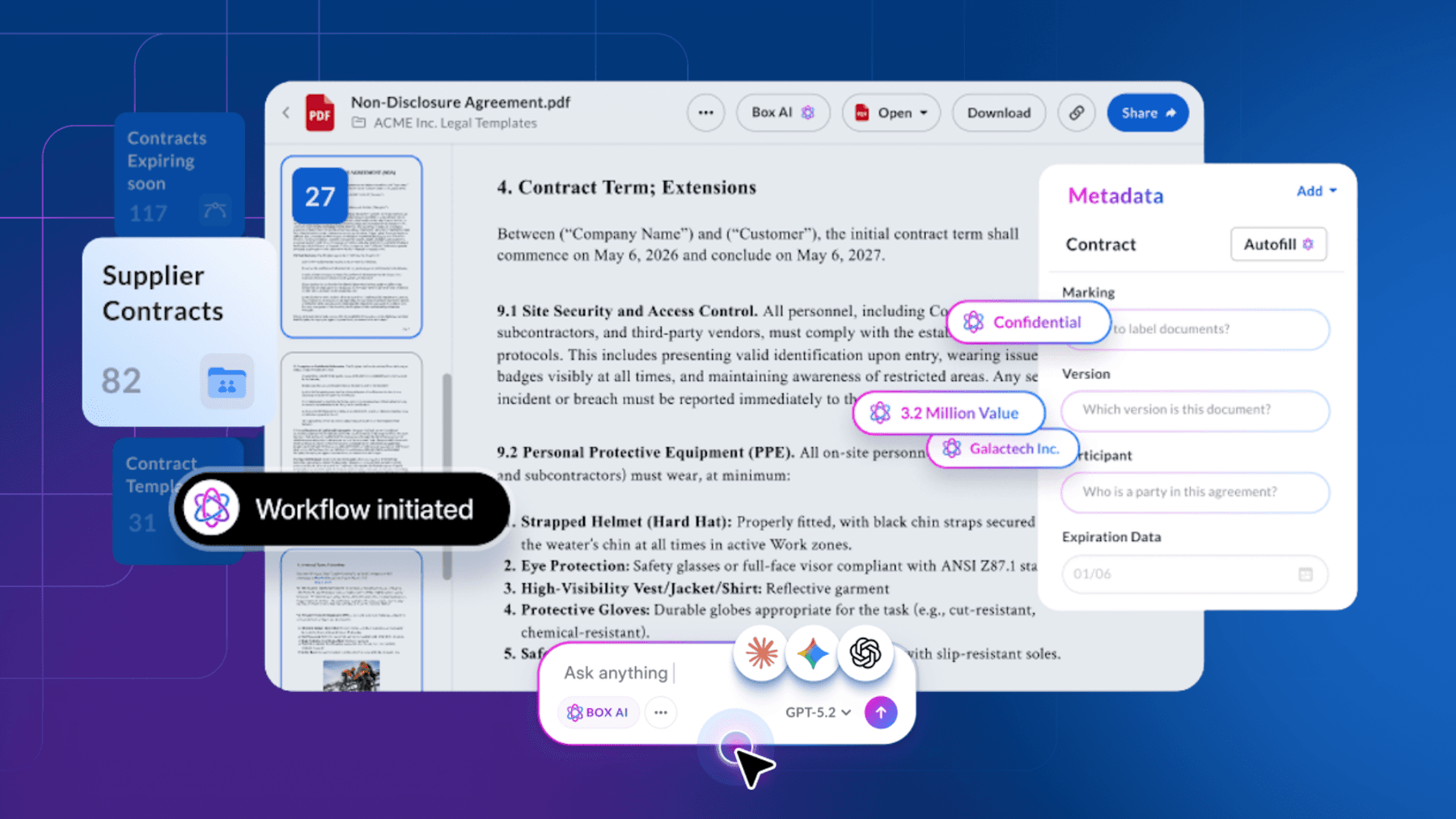The image size is (1456, 819).
Task: Click the Contract label in Metadata panel
Action: point(1100,244)
